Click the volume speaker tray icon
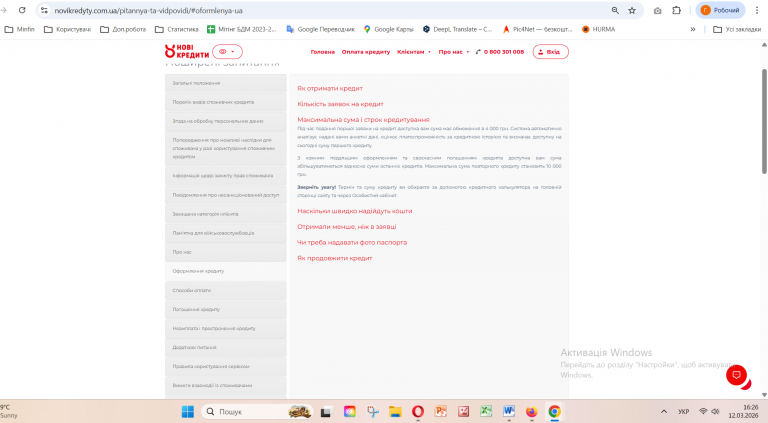768x423 pixels. 716,411
